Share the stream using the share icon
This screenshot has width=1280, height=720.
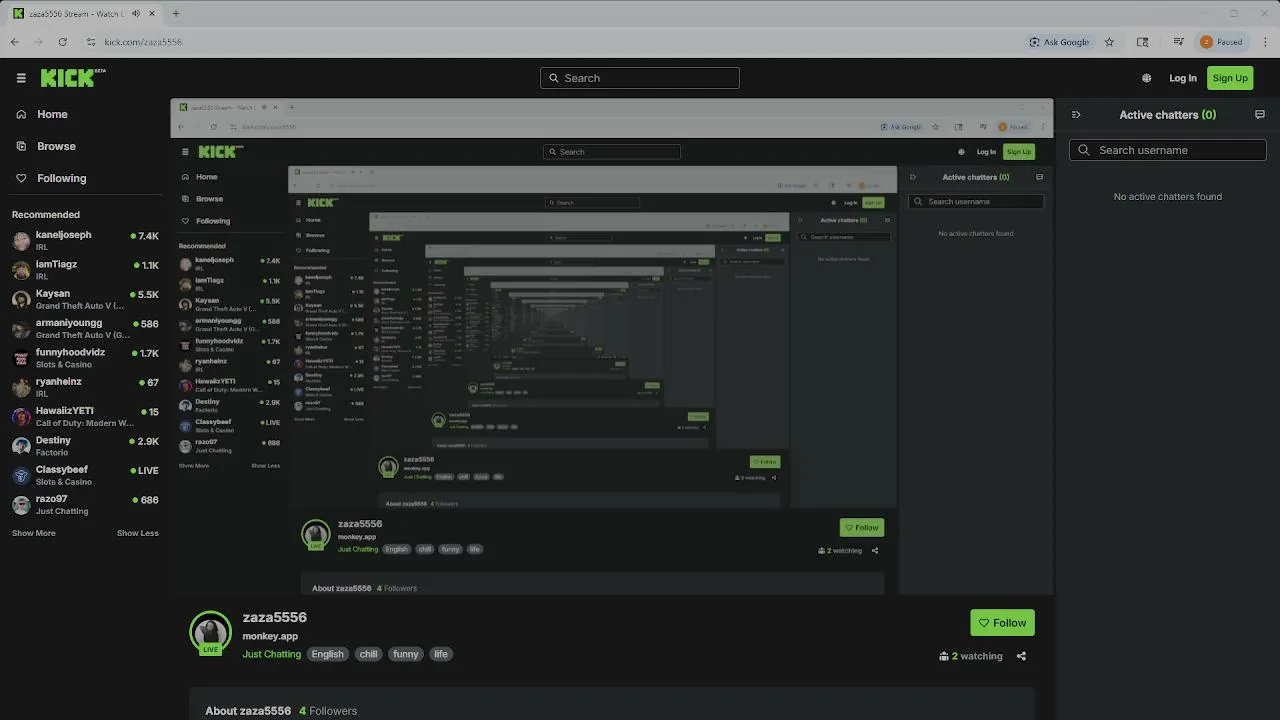pos(1021,656)
